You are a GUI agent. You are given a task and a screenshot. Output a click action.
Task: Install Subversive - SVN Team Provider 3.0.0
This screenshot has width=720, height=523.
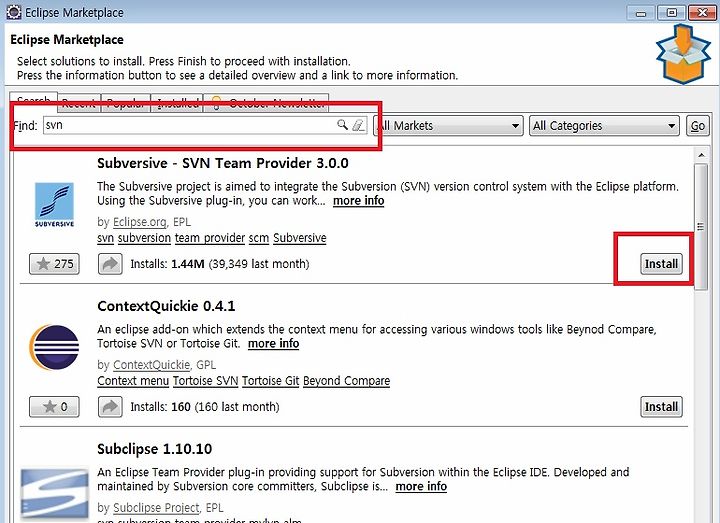pos(661,264)
